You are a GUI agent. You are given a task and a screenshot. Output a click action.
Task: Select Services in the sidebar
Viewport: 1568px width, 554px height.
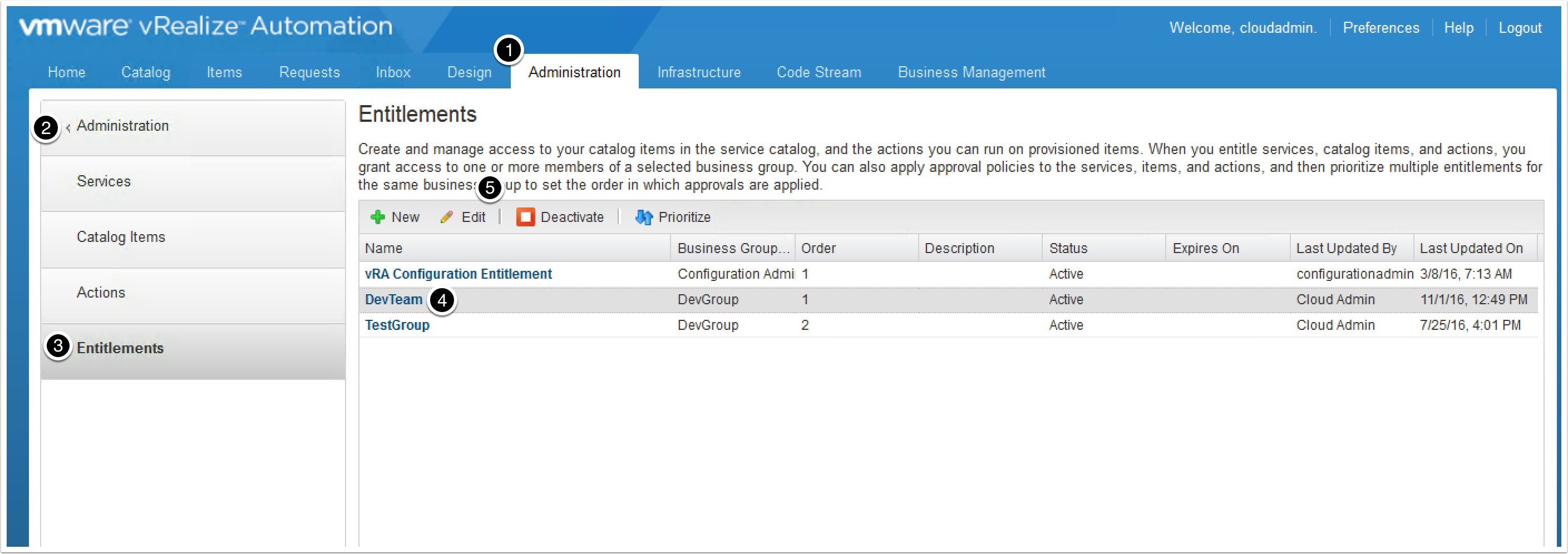pos(103,181)
